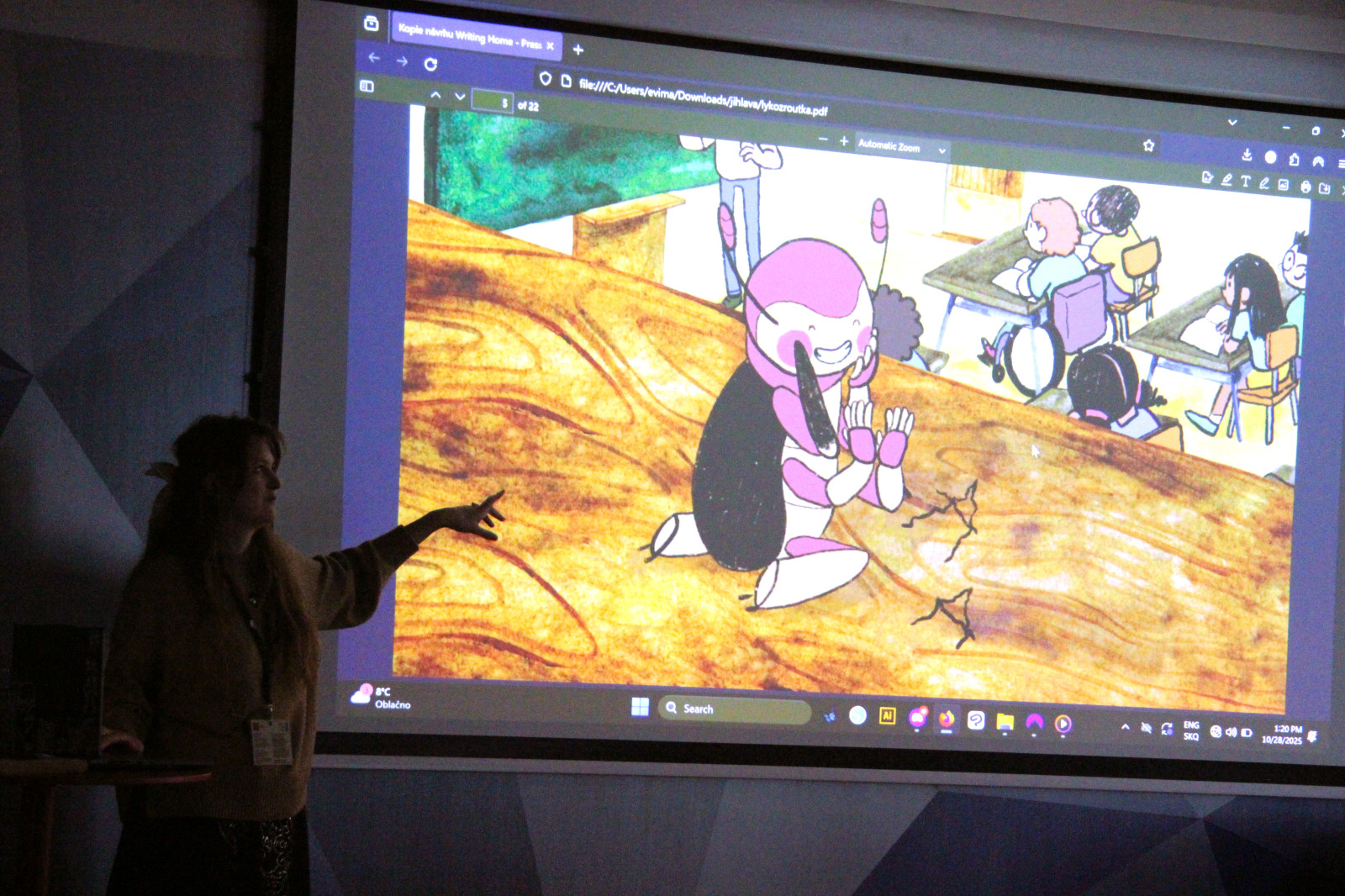Open a new browser tab
This screenshot has width=1345, height=896.
coord(578,50)
